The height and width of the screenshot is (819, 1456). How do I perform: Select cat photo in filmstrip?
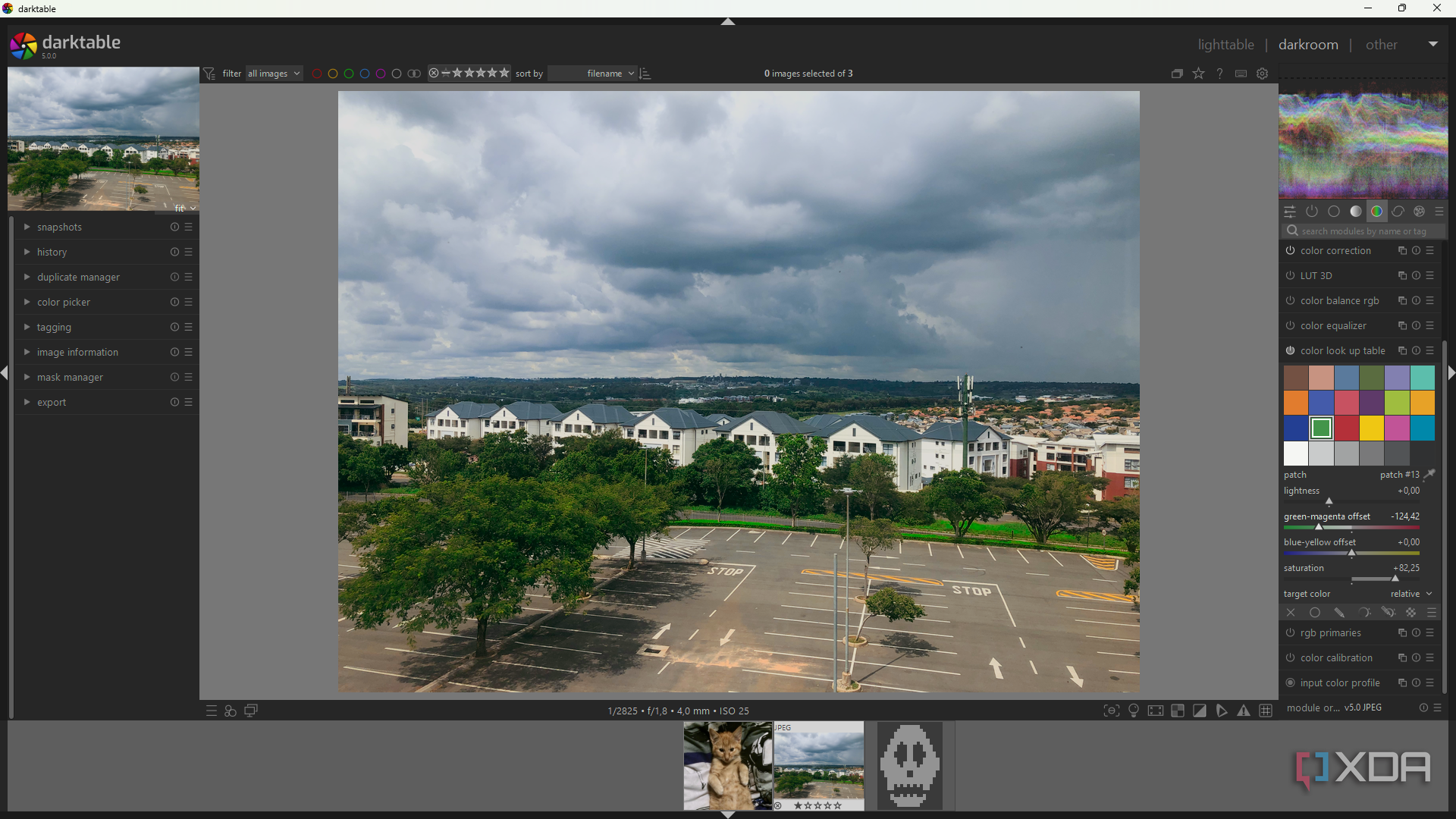tap(727, 766)
